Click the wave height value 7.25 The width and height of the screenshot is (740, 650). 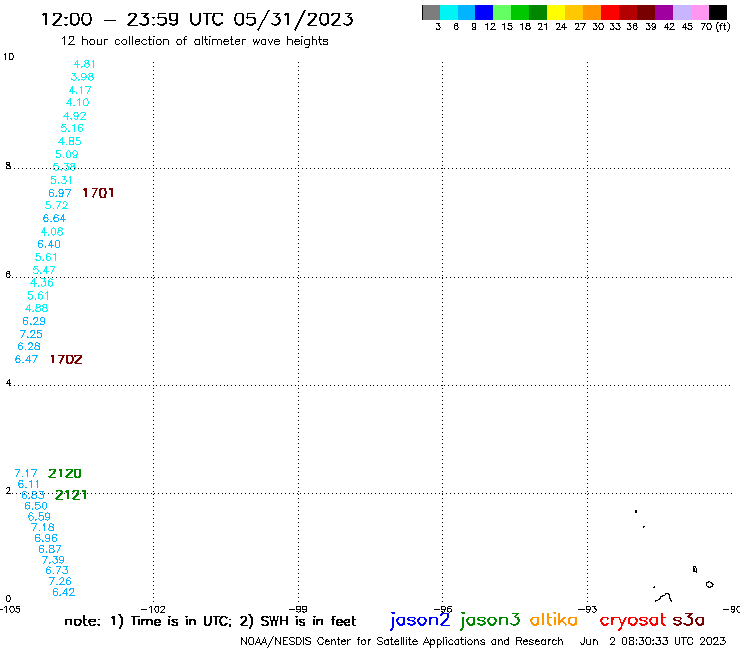(31, 334)
